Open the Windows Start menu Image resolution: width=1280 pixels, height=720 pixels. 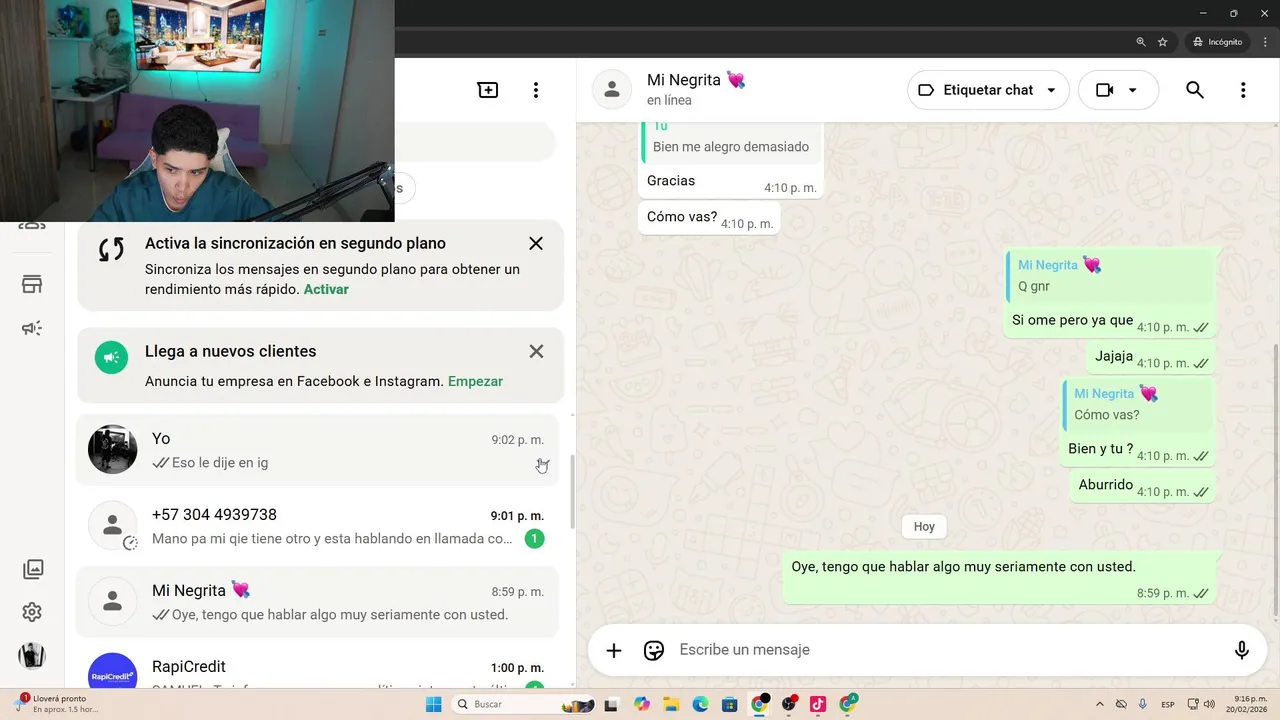point(433,704)
